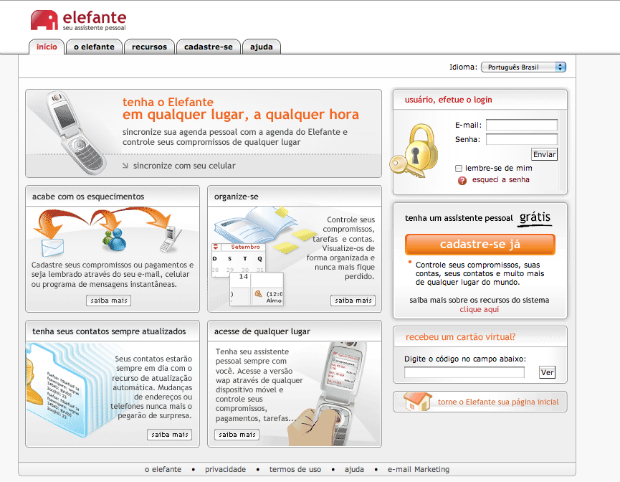The image size is (620, 482).
Task: Click footer link termos de uso
Action: pos(295,469)
